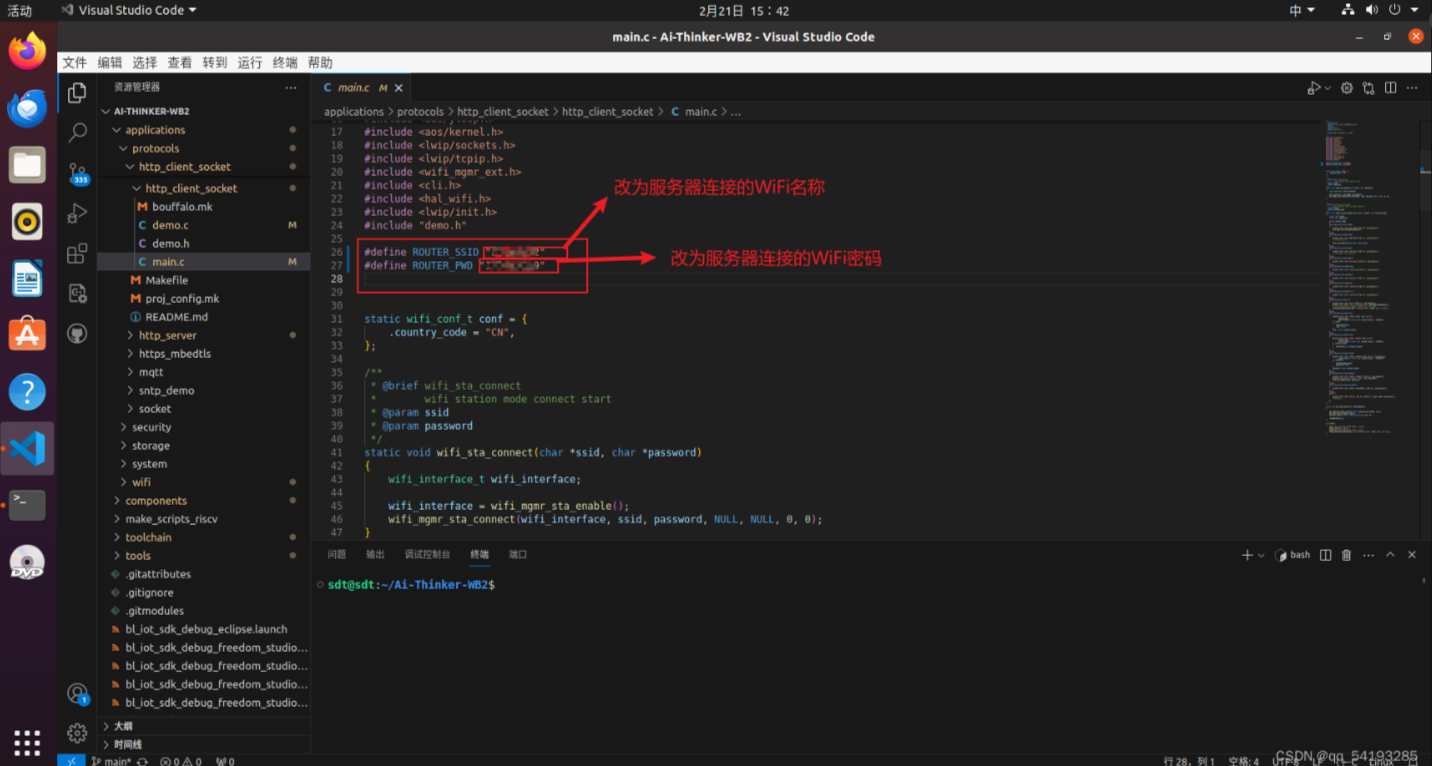1432x766 pixels.
Task: Split the editor to the right
Action: 1390,88
